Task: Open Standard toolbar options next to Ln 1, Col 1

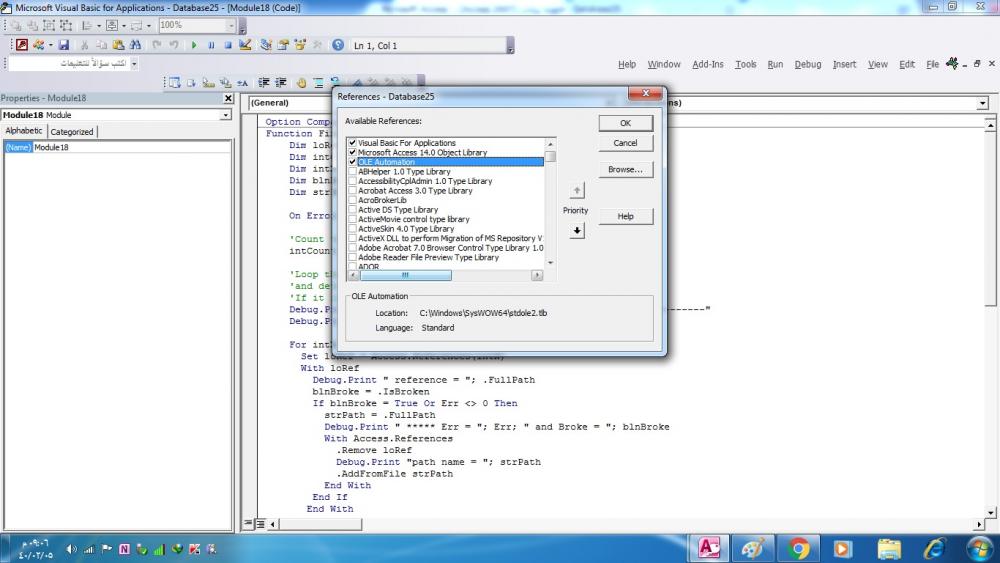Action: point(510,45)
